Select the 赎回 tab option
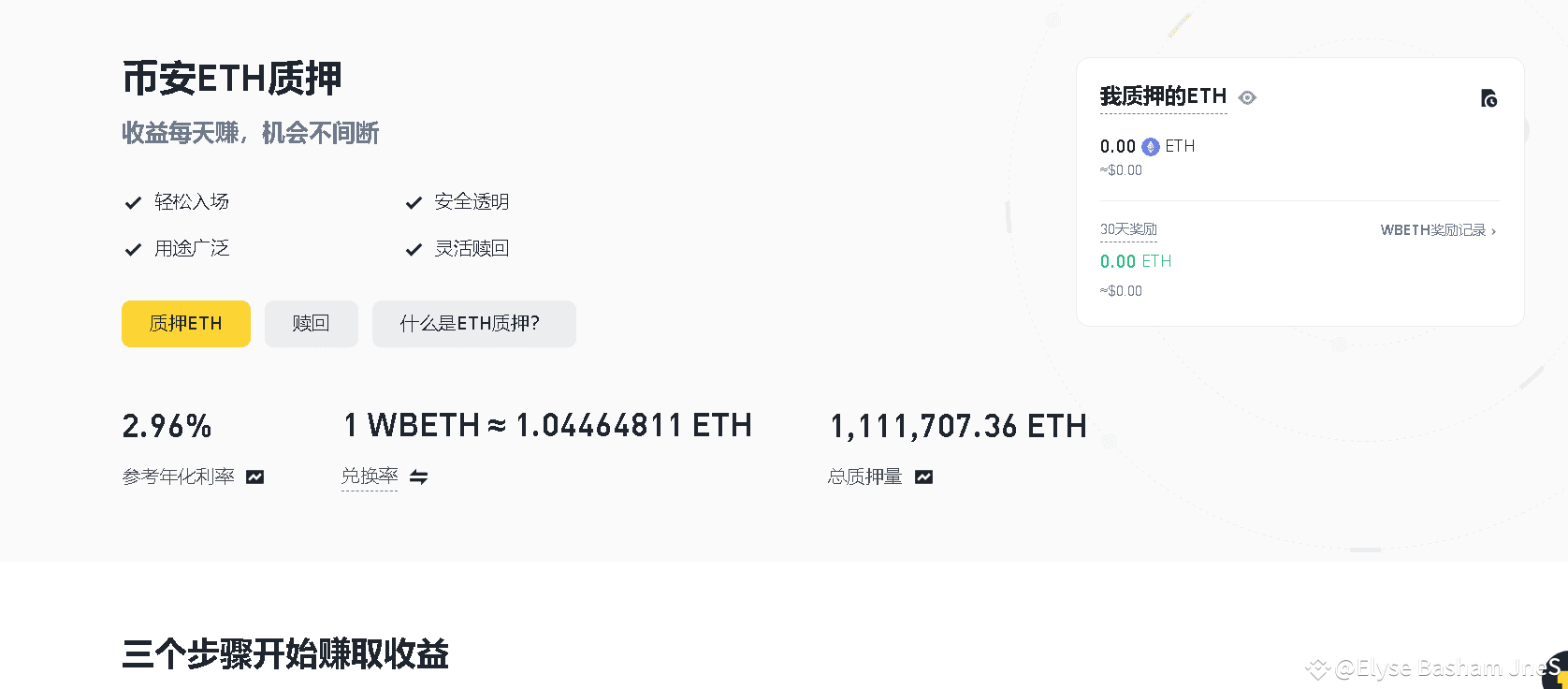 click(x=311, y=323)
